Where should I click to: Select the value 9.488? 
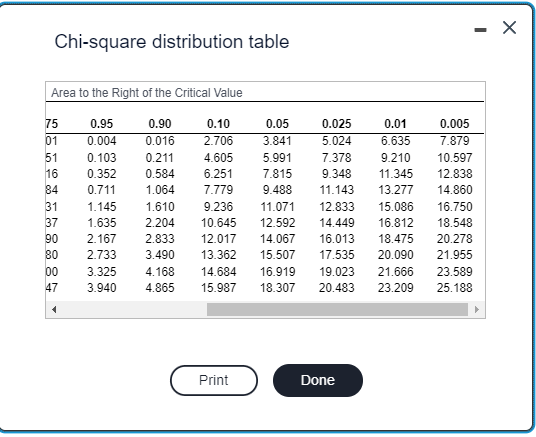(x=277, y=190)
